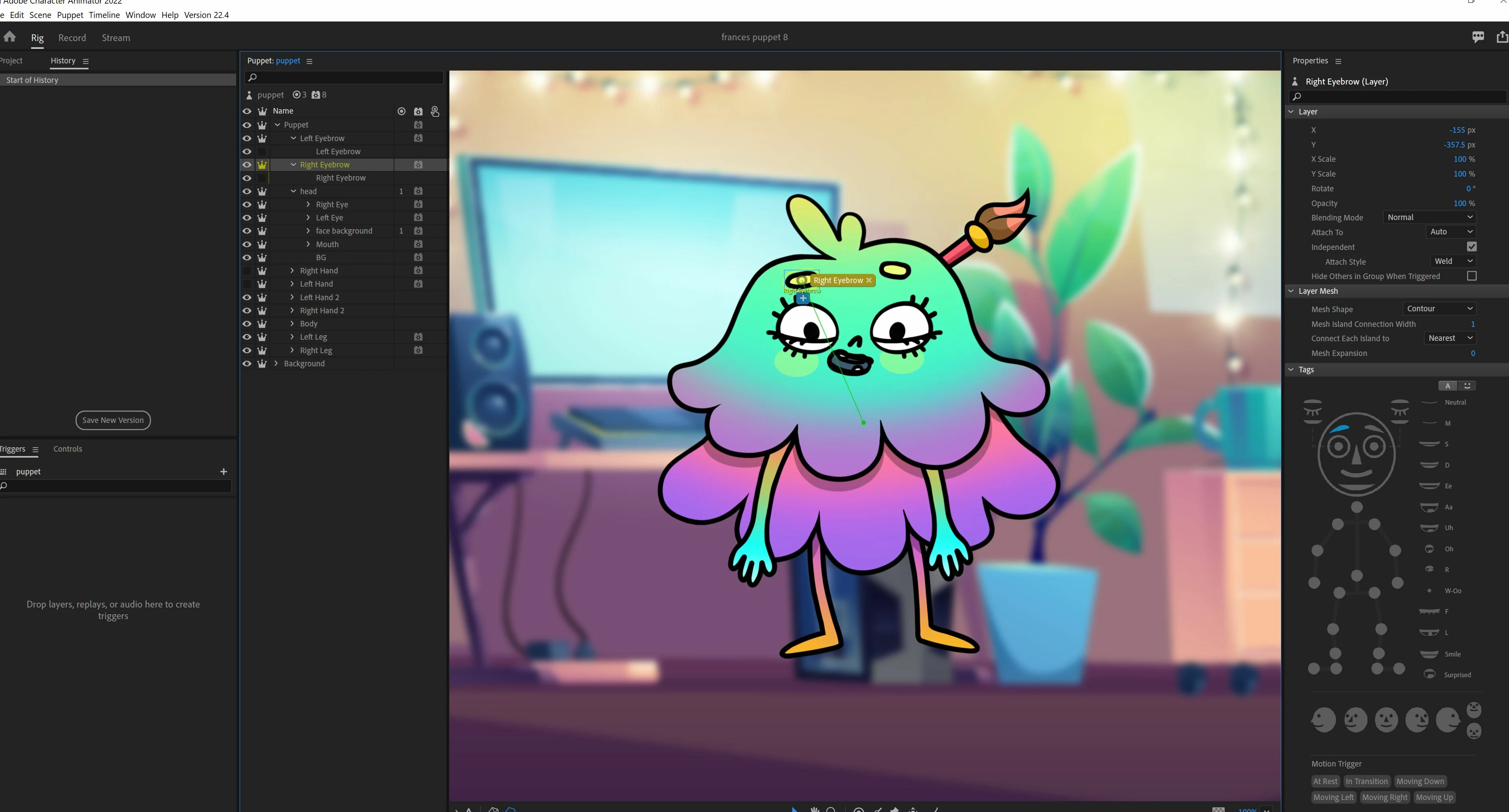This screenshot has height=812, width=1509.
Task: Open the chat feedback icon
Action: click(x=1478, y=37)
